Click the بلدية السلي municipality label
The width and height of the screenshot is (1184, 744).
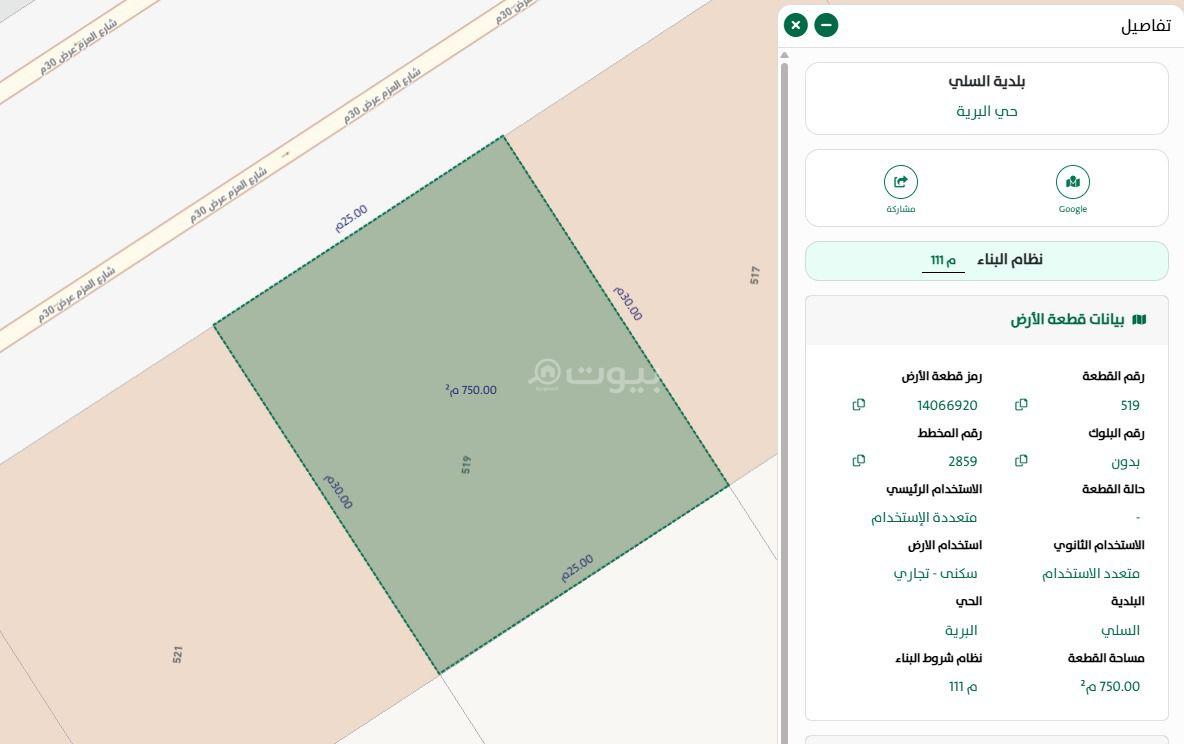coord(986,81)
